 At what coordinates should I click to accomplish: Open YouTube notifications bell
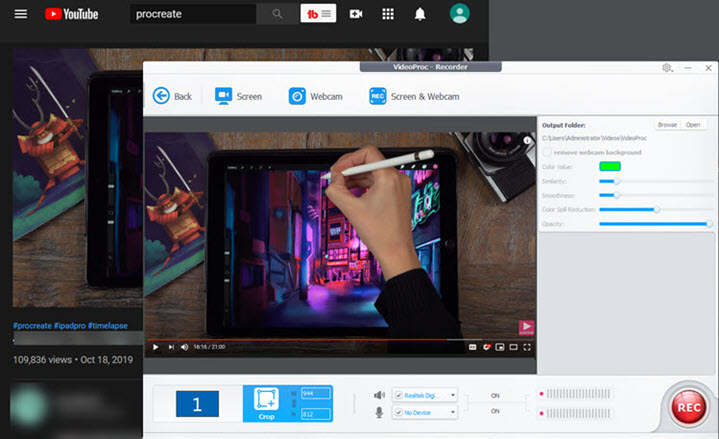pos(420,14)
